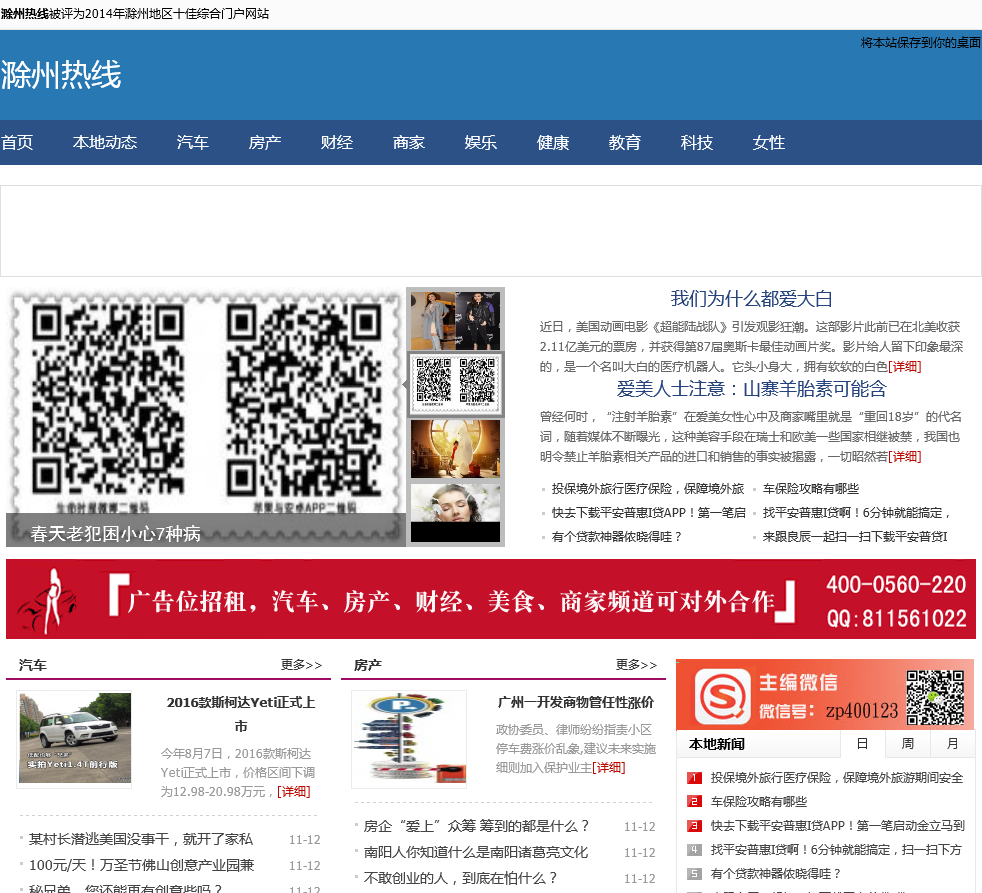Open the 首页 navigation item
The height and width of the screenshot is (893, 982).
[x=17, y=143]
